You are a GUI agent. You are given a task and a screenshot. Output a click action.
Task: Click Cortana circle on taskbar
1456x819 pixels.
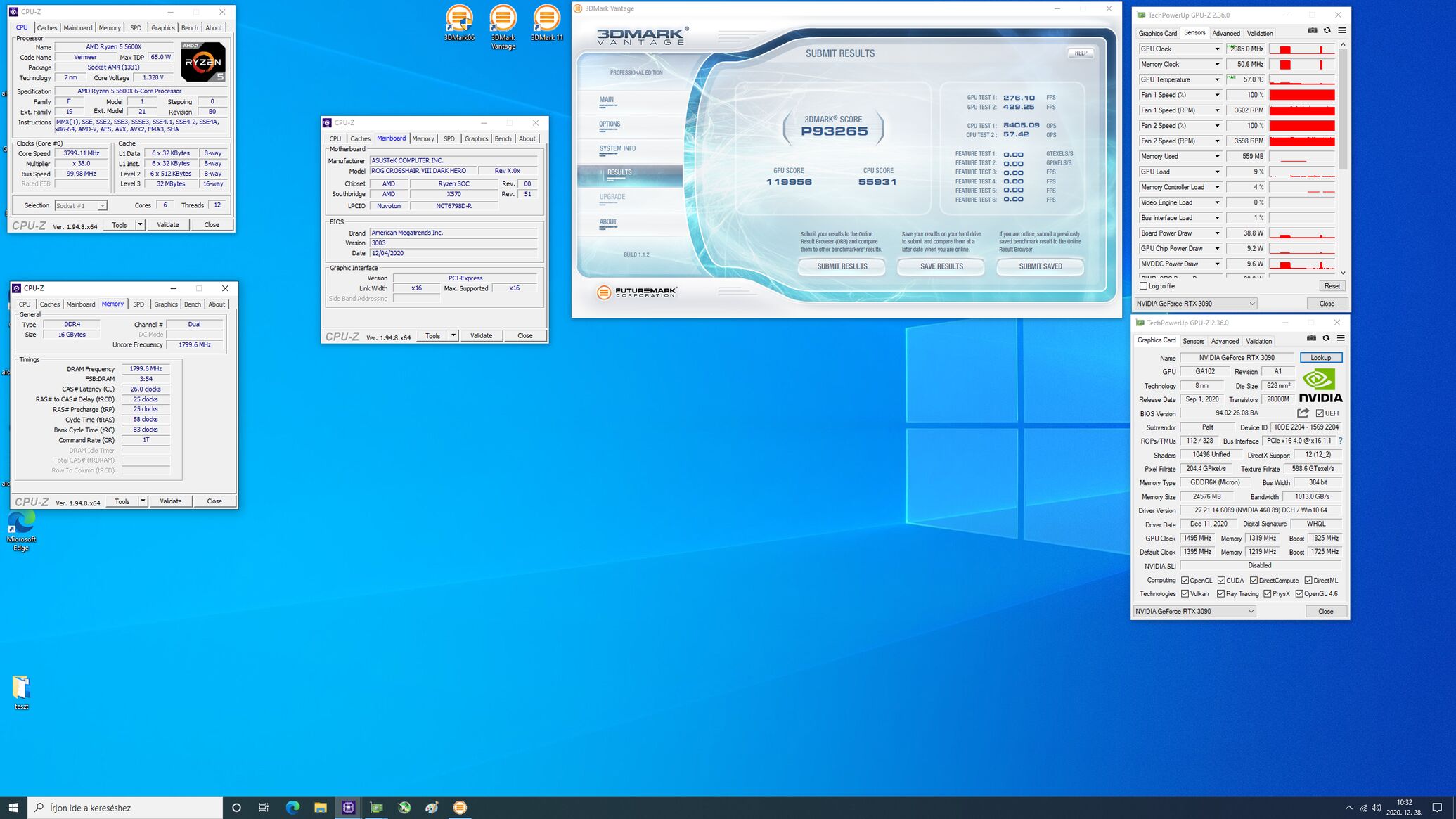(x=236, y=807)
